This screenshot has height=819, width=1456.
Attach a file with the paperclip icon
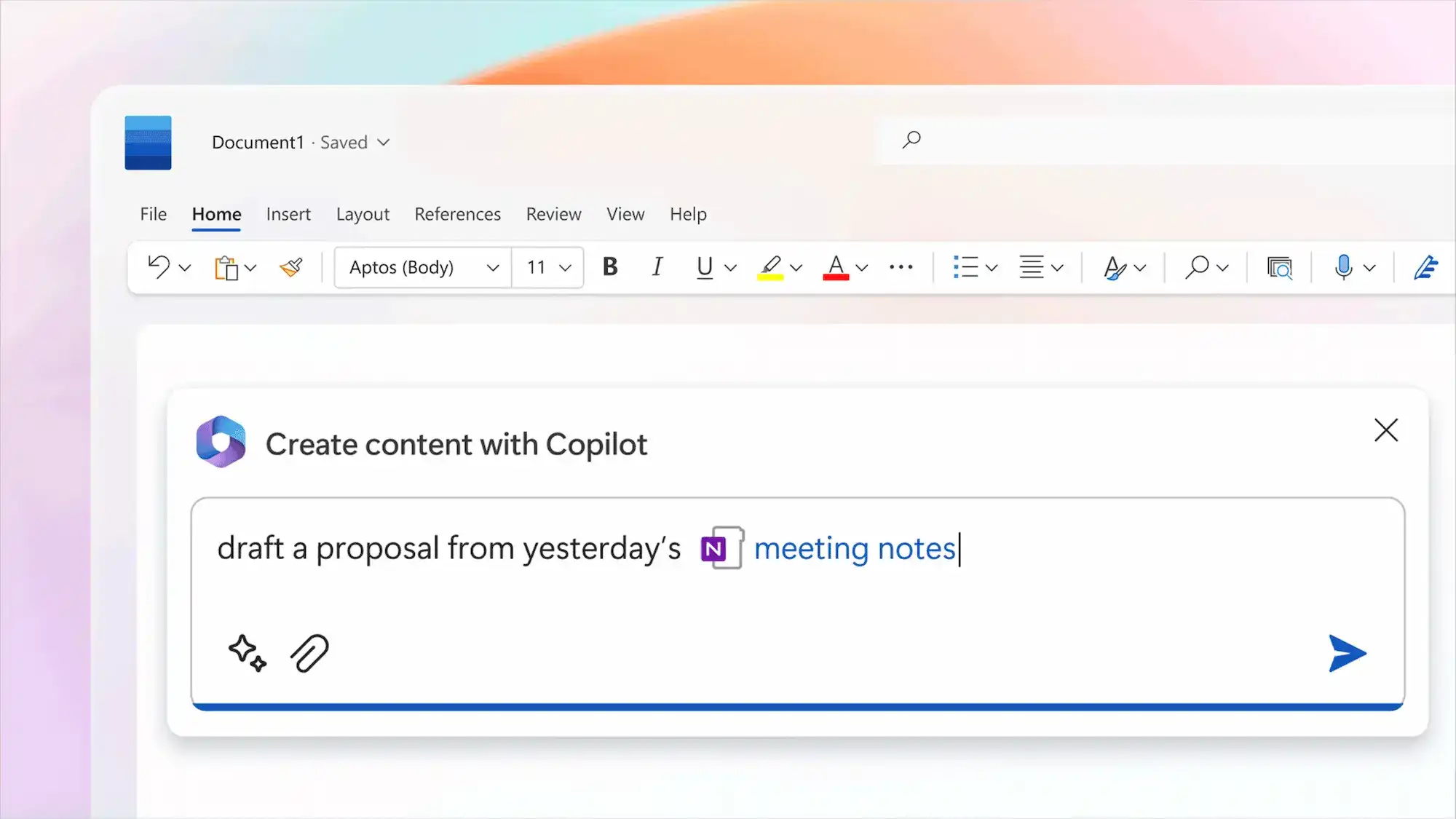[x=310, y=653]
